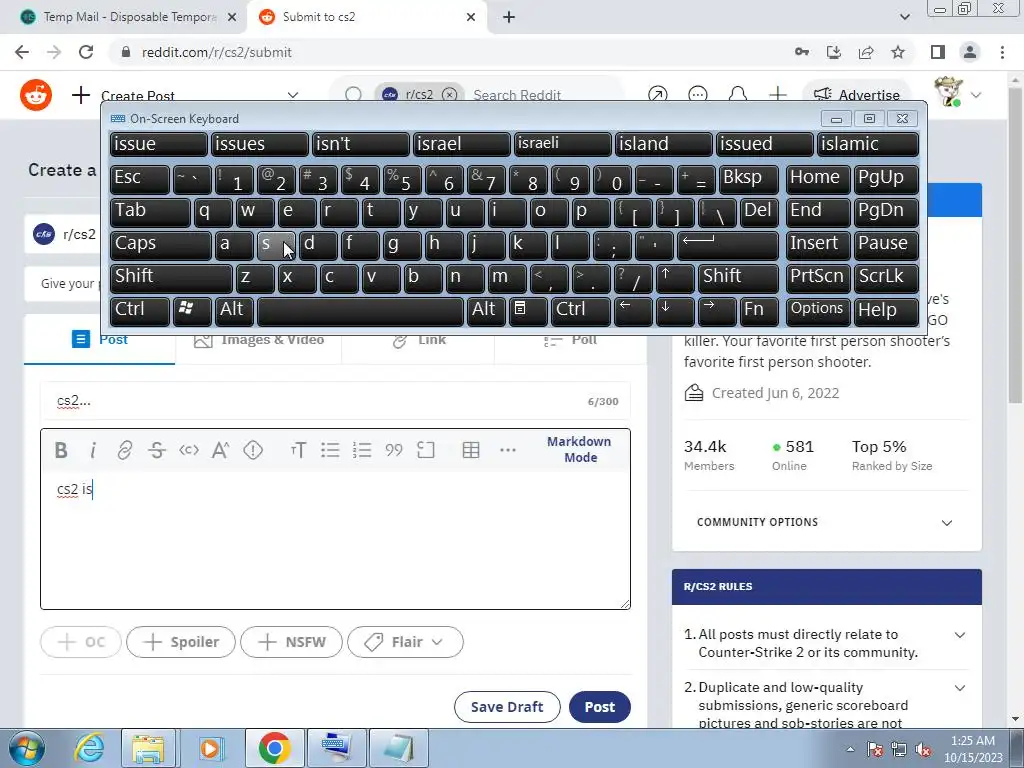Screen dimensions: 1024x768
Task: Insert a quote block
Action: pyautogui.click(x=394, y=450)
